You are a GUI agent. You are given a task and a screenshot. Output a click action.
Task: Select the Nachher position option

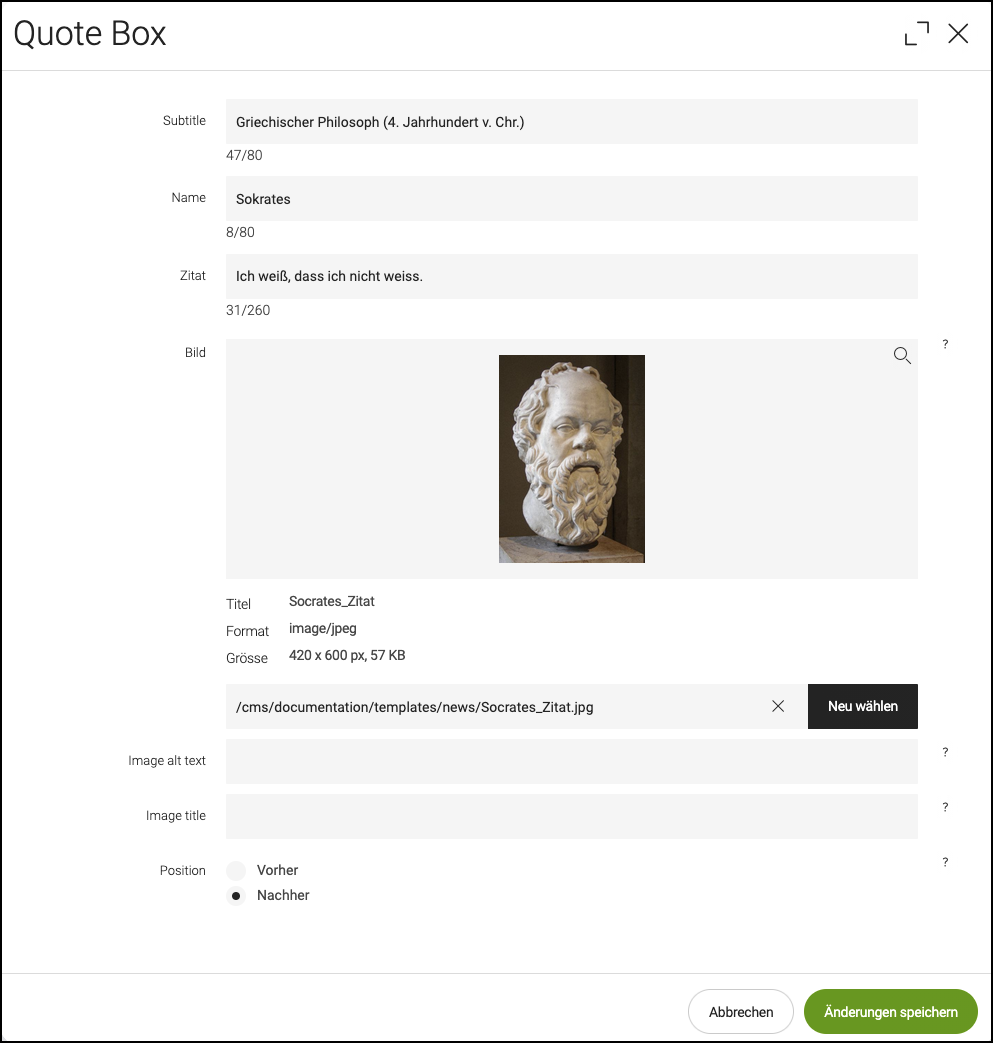[236, 896]
